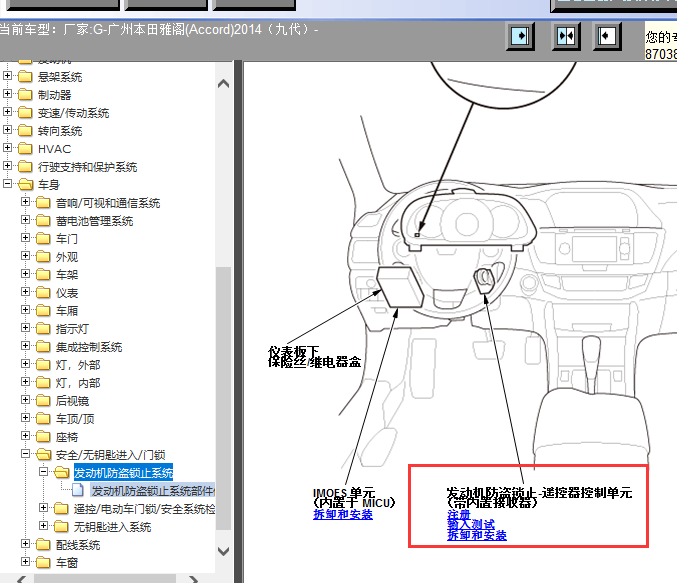Image resolution: width=677 pixels, height=583 pixels.
Task: Select the 外观 folder
Action: [x=66, y=257]
